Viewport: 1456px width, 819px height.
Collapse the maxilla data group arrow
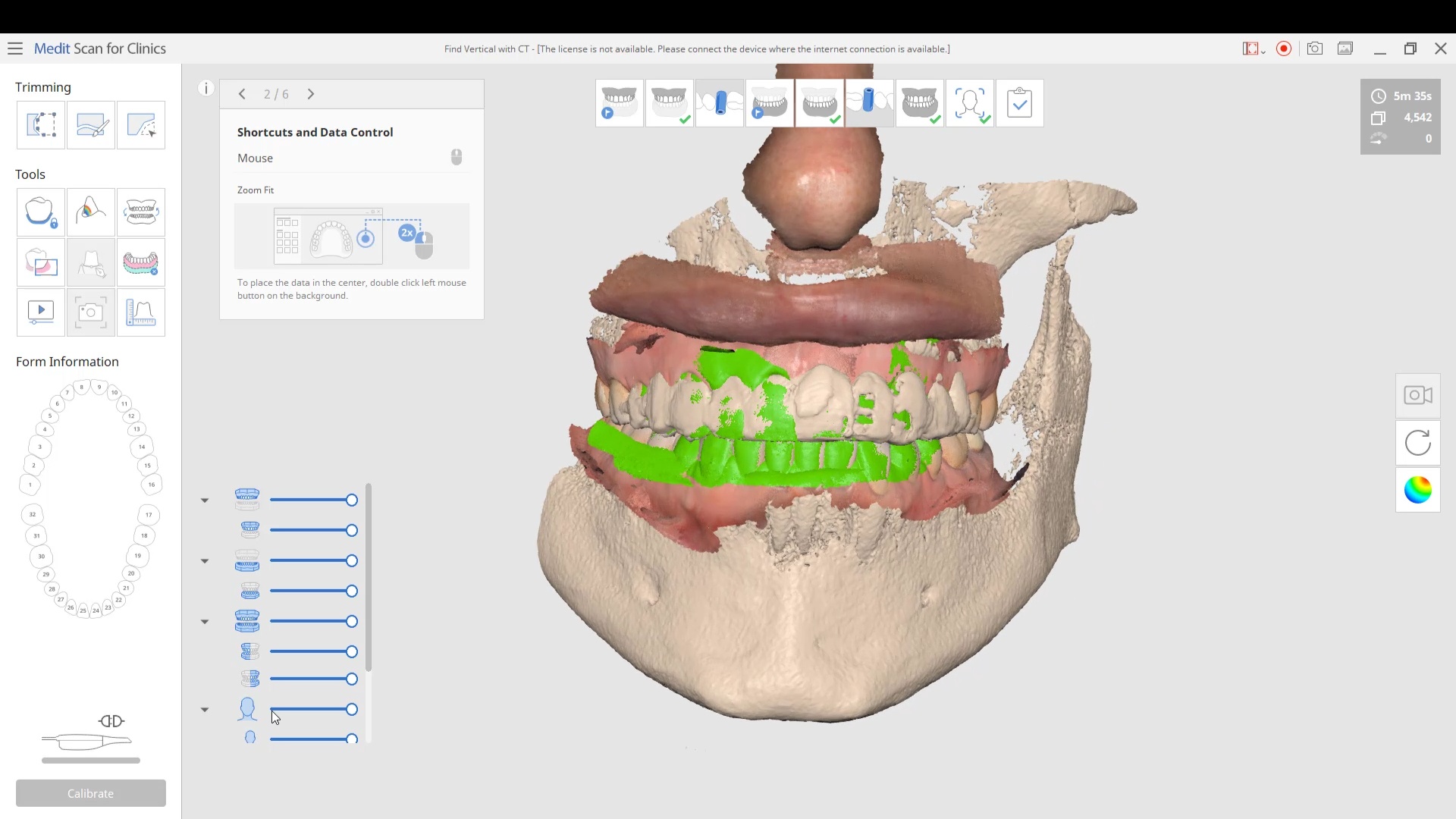pyautogui.click(x=205, y=500)
